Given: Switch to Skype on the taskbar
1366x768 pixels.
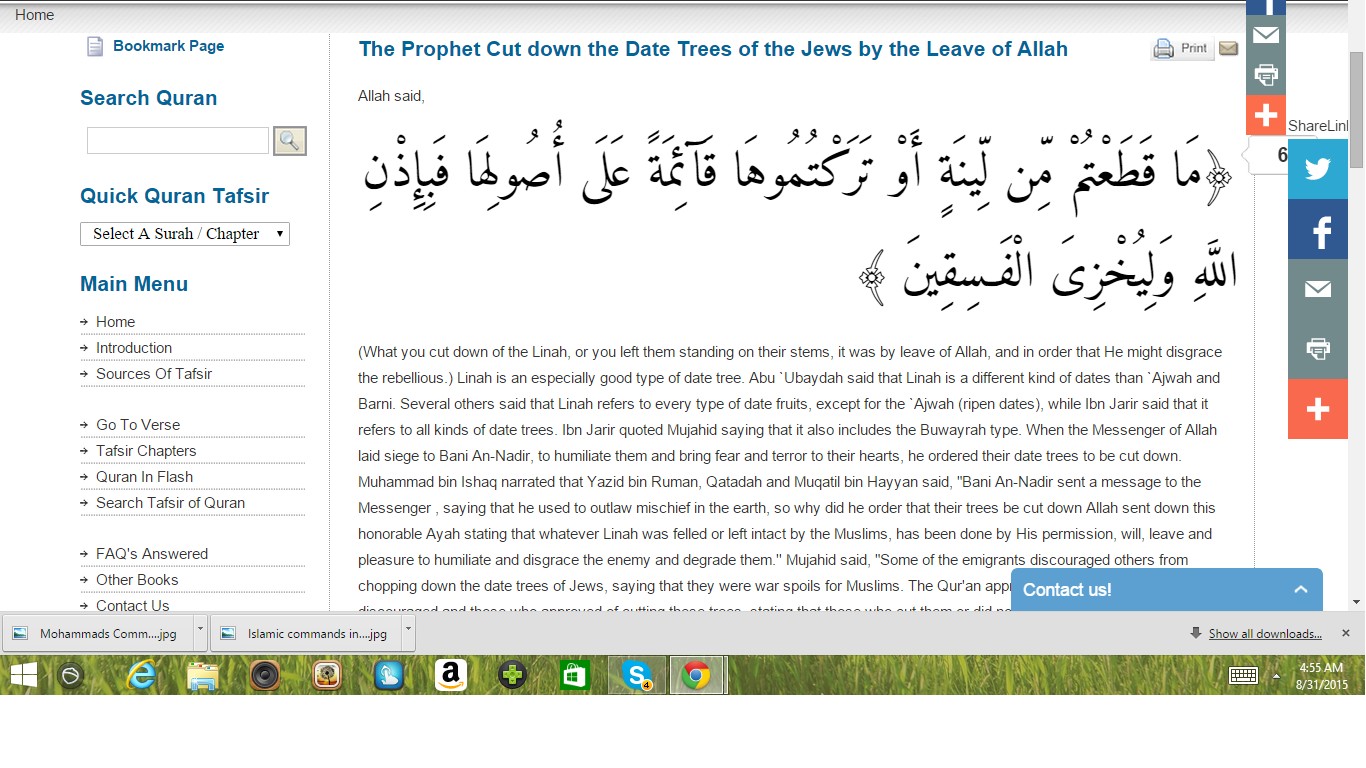Looking at the screenshot, I should 637,676.
